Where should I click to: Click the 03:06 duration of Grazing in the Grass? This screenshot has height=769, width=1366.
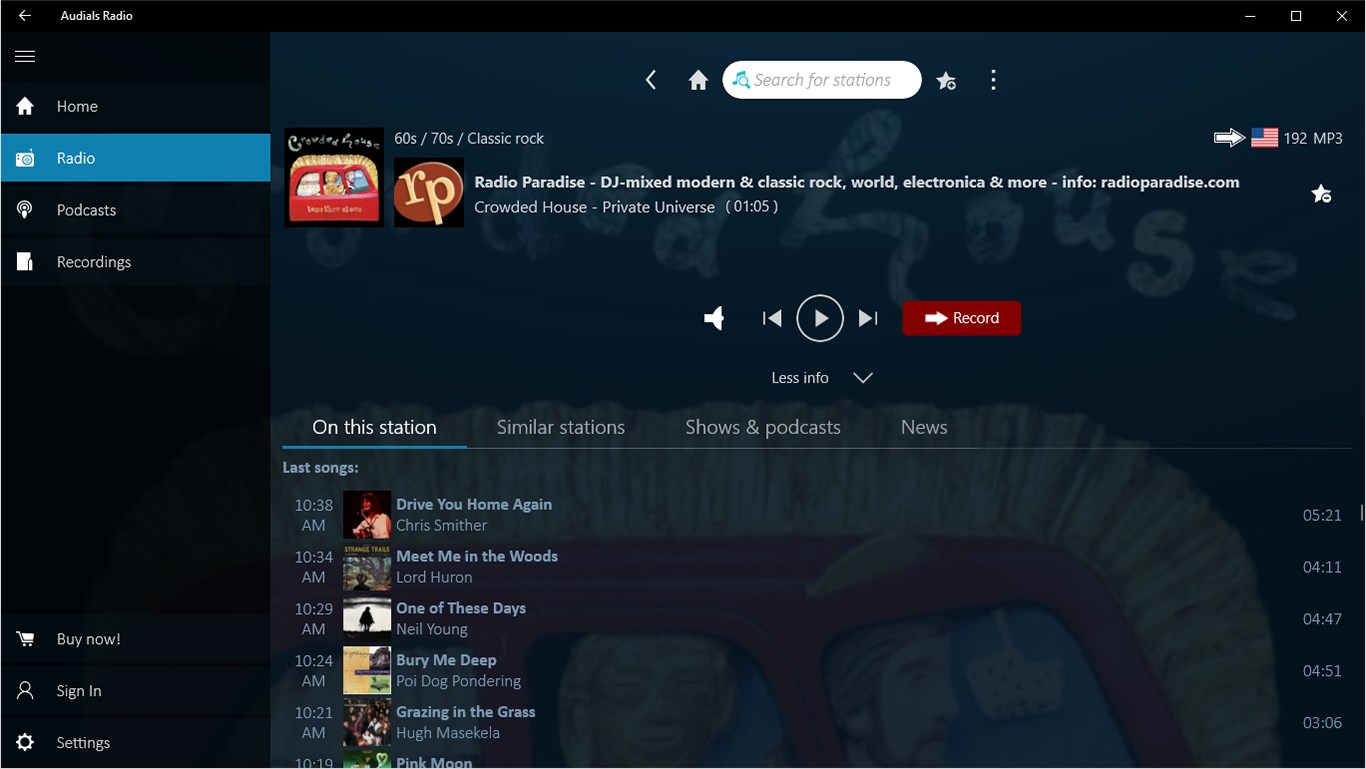pos(1322,723)
